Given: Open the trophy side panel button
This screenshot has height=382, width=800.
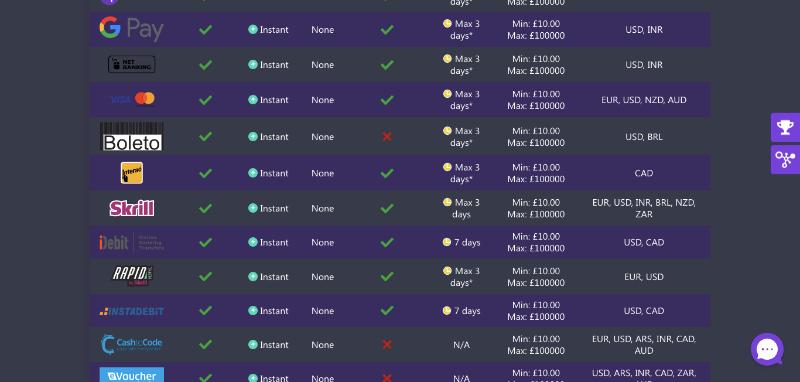Looking at the screenshot, I should coord(785,128).
